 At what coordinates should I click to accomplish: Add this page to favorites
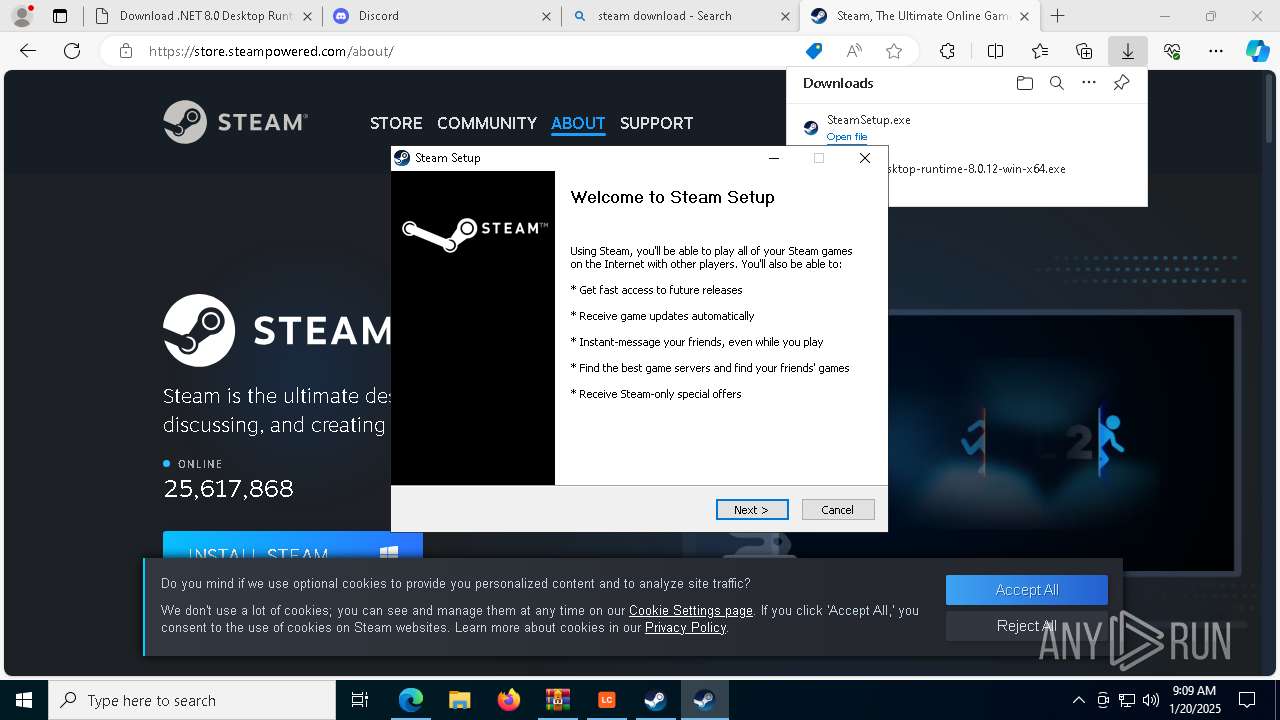[x=894, y=51]
